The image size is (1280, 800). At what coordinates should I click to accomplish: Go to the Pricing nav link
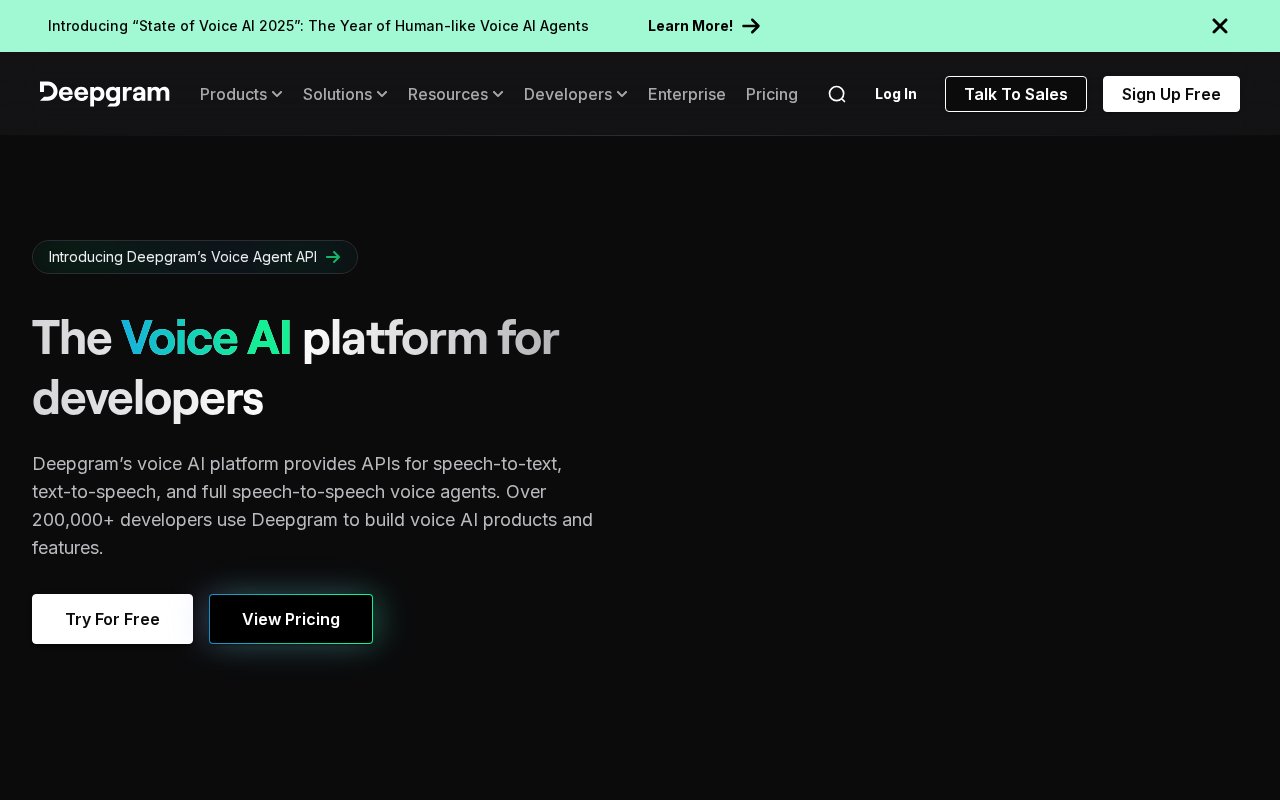click(772, 94)
